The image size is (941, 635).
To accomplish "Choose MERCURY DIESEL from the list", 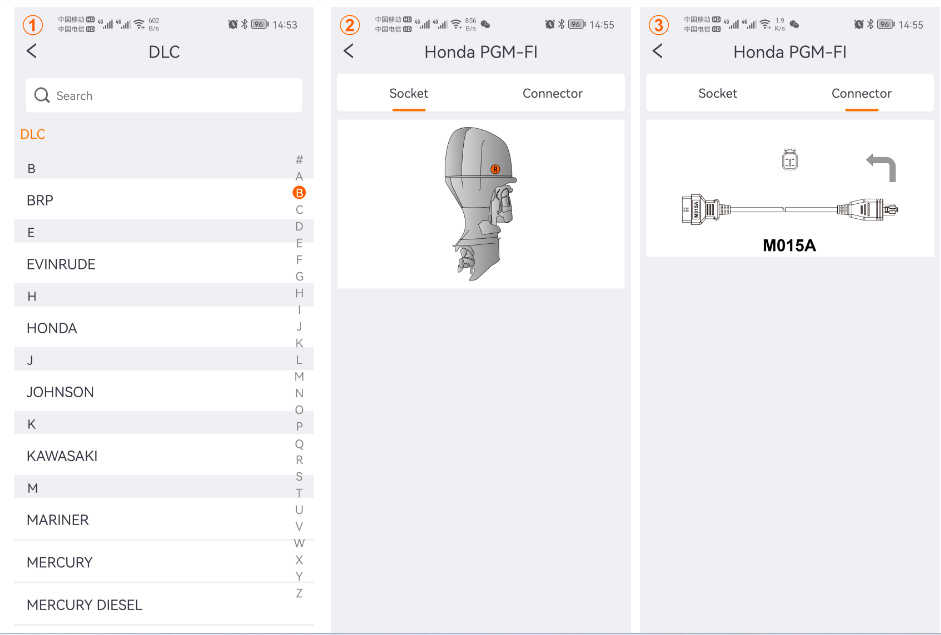I will [x=164, y=605].
